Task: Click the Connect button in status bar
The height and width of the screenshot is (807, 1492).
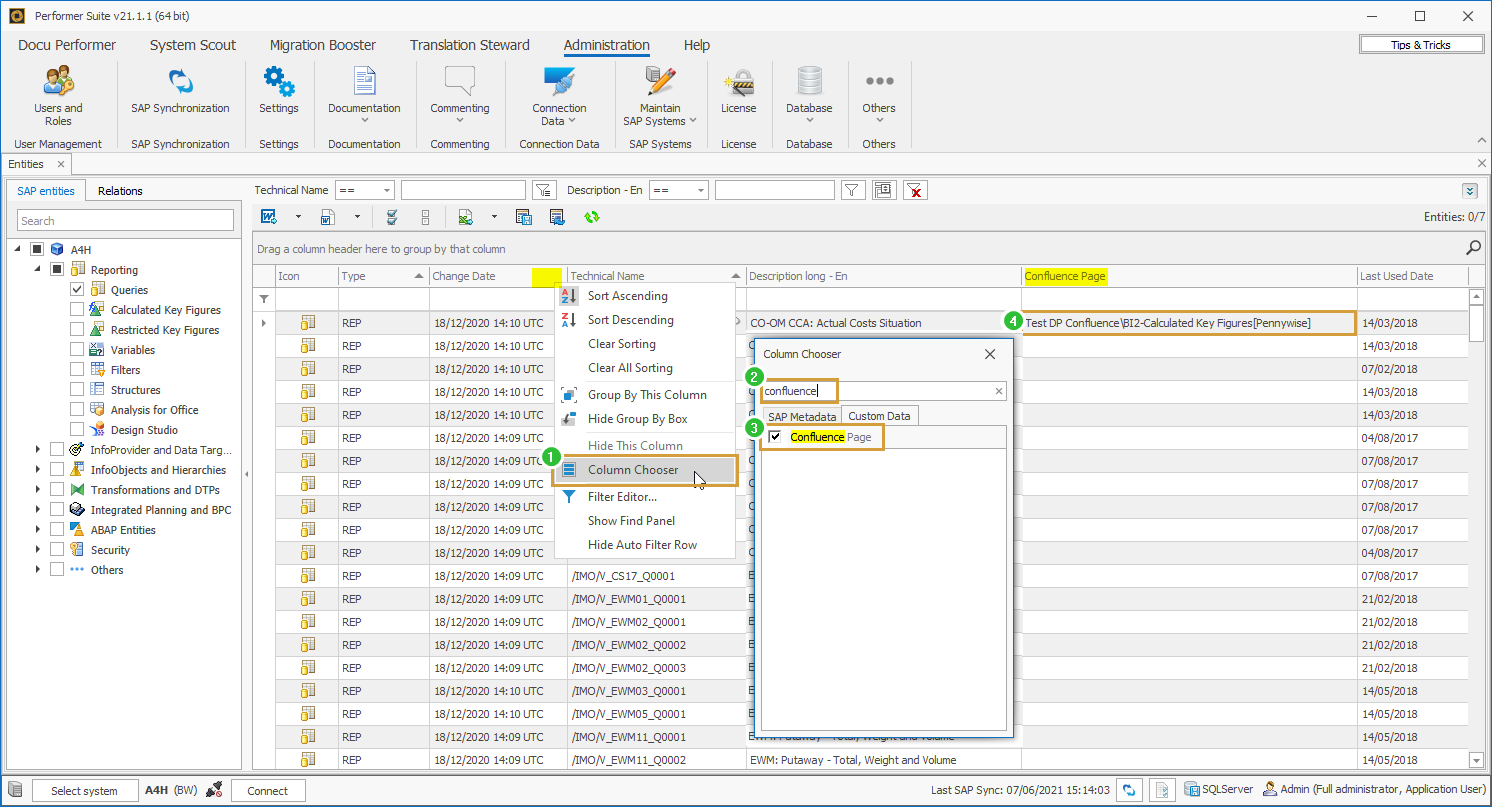Action: [x=267, y=791]
